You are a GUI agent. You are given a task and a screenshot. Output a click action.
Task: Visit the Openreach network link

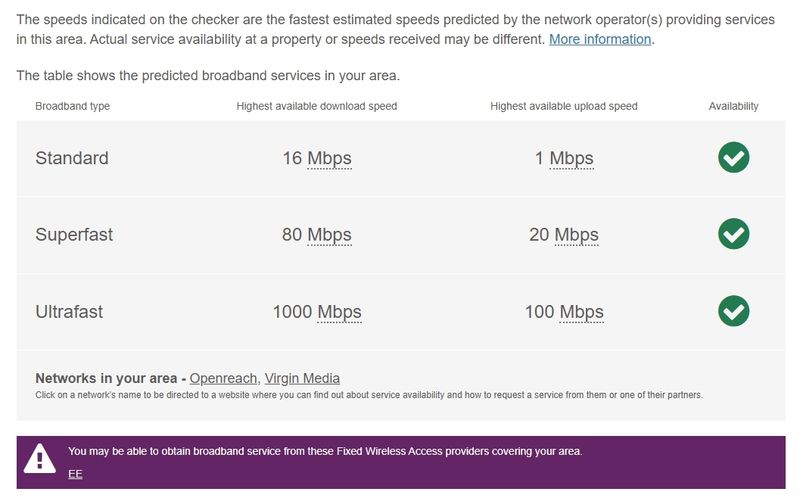pyautogui.click(x=224, y=378)
